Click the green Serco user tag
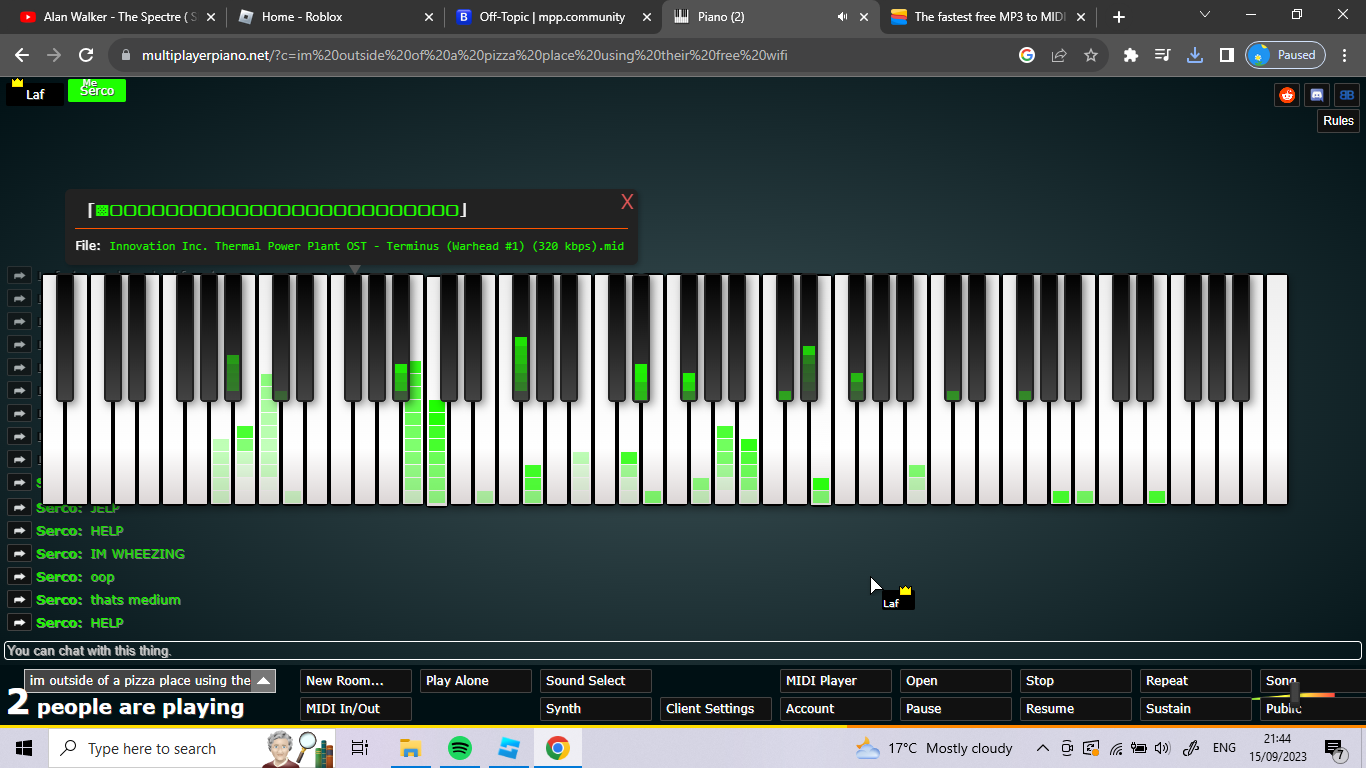The image size is (1366, 768). coord(97,90)
